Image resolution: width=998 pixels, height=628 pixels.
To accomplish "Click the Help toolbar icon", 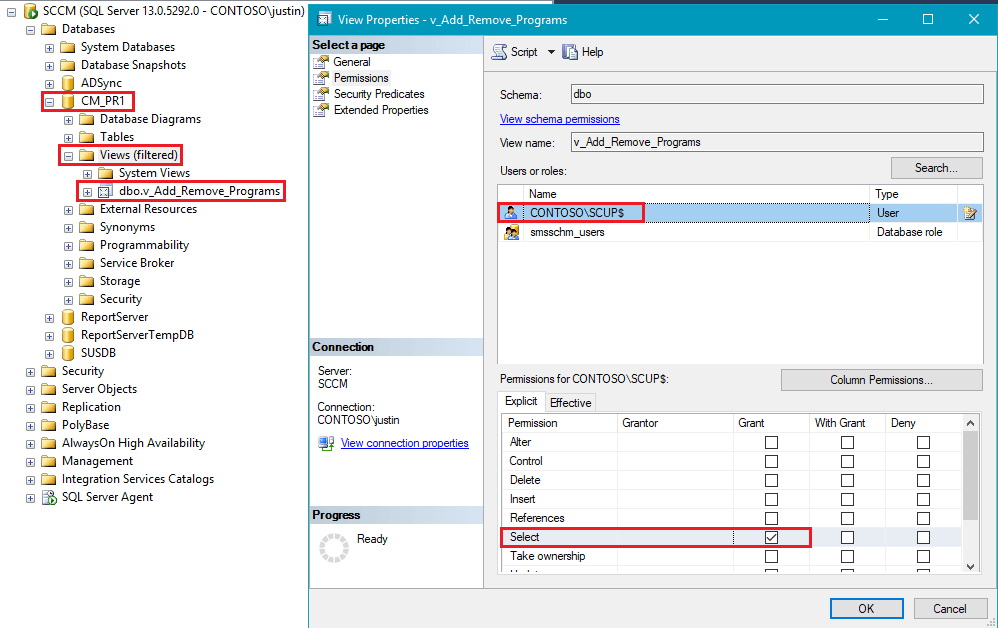I will pos(570,52).
